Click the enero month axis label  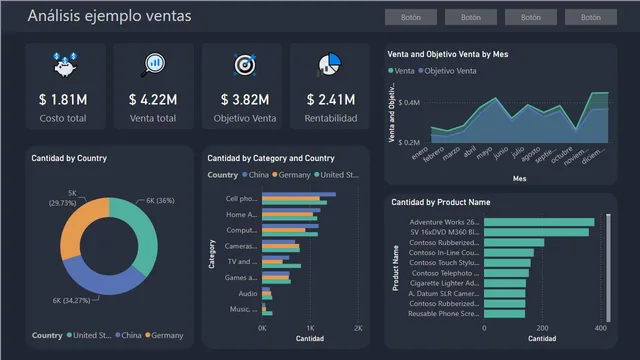click(420, 153)
